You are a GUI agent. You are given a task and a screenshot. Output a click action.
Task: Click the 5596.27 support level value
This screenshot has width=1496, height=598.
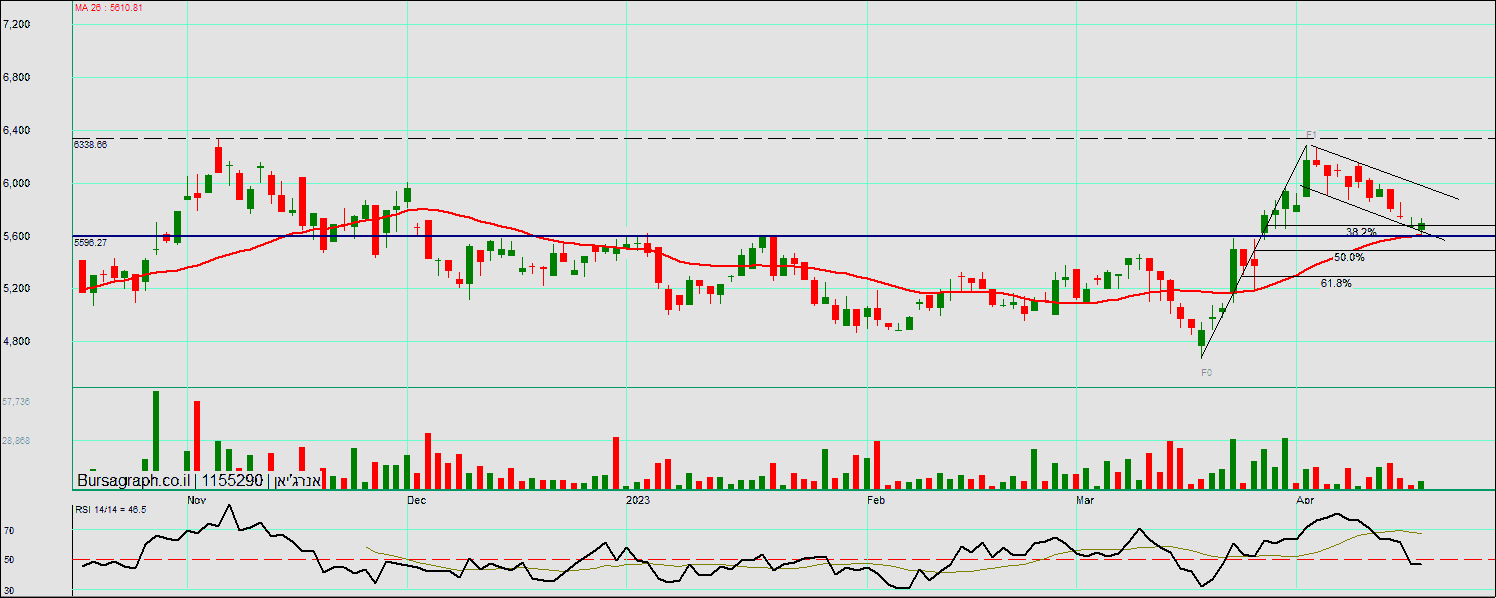click(91, 243)
